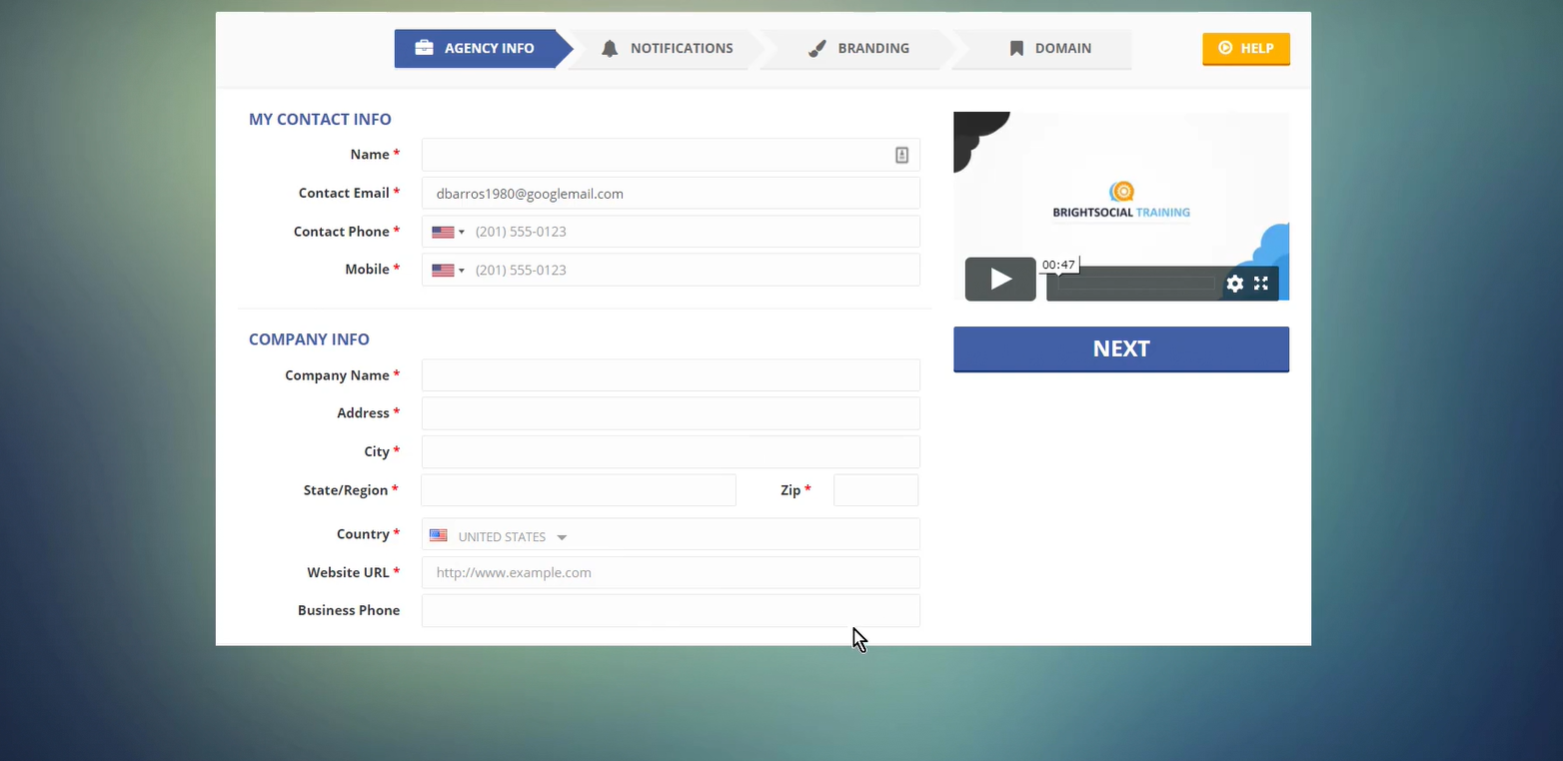Viewport: 1563px width, 761px height.
Task: Click the contact card icon in Name field
Action: (901, 155)
